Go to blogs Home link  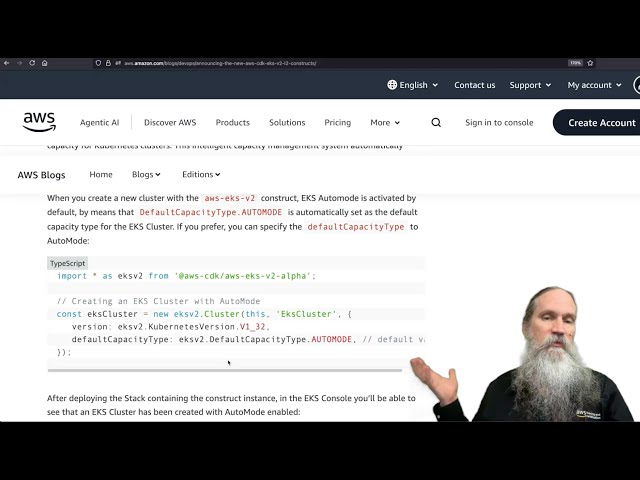pyautogui.click(x=101, y=174)
